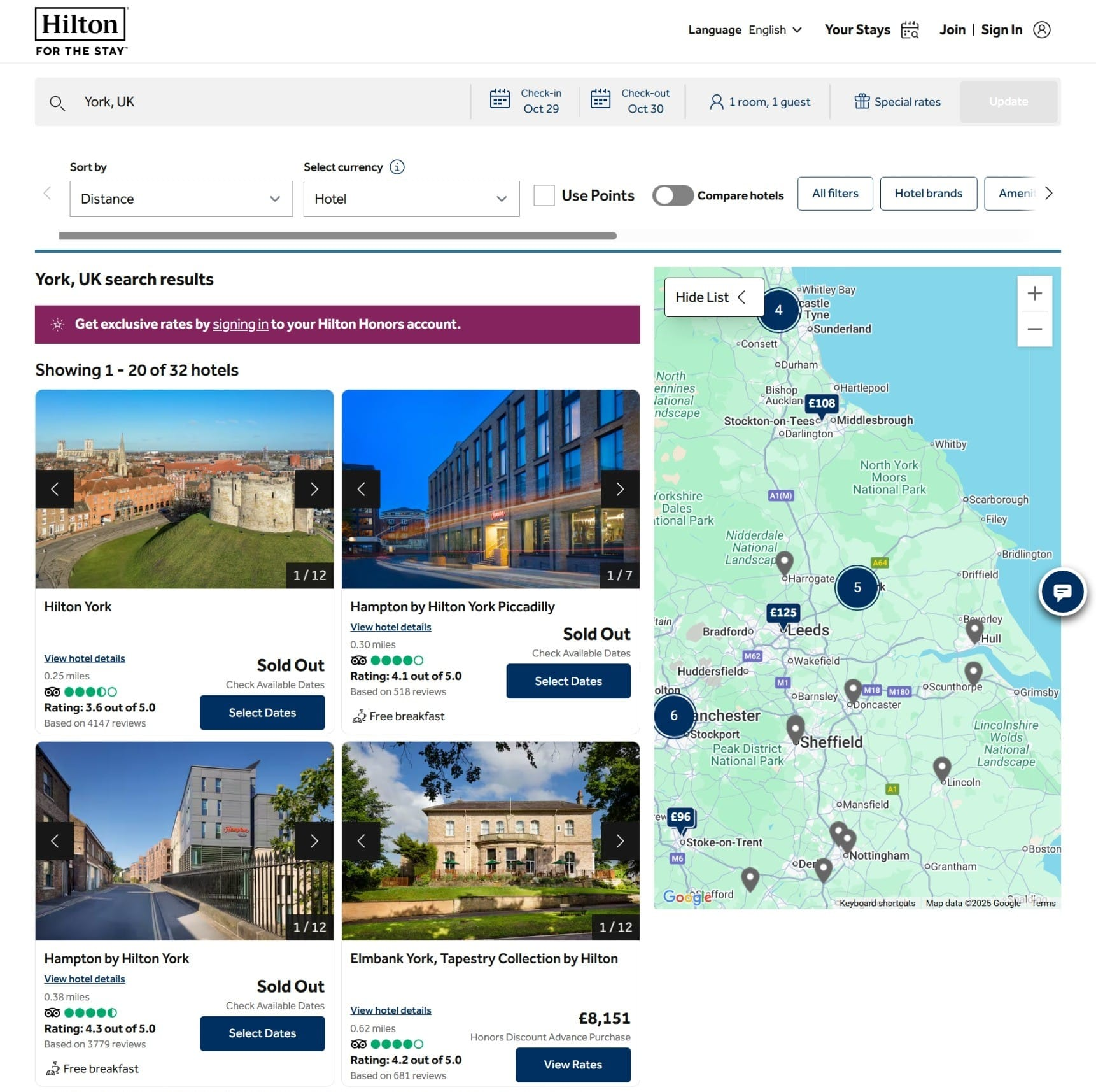Viewport: 1096px width, 1092px height.
Task: Expand the Select currency dropdown
Action: tap(411, 199)
